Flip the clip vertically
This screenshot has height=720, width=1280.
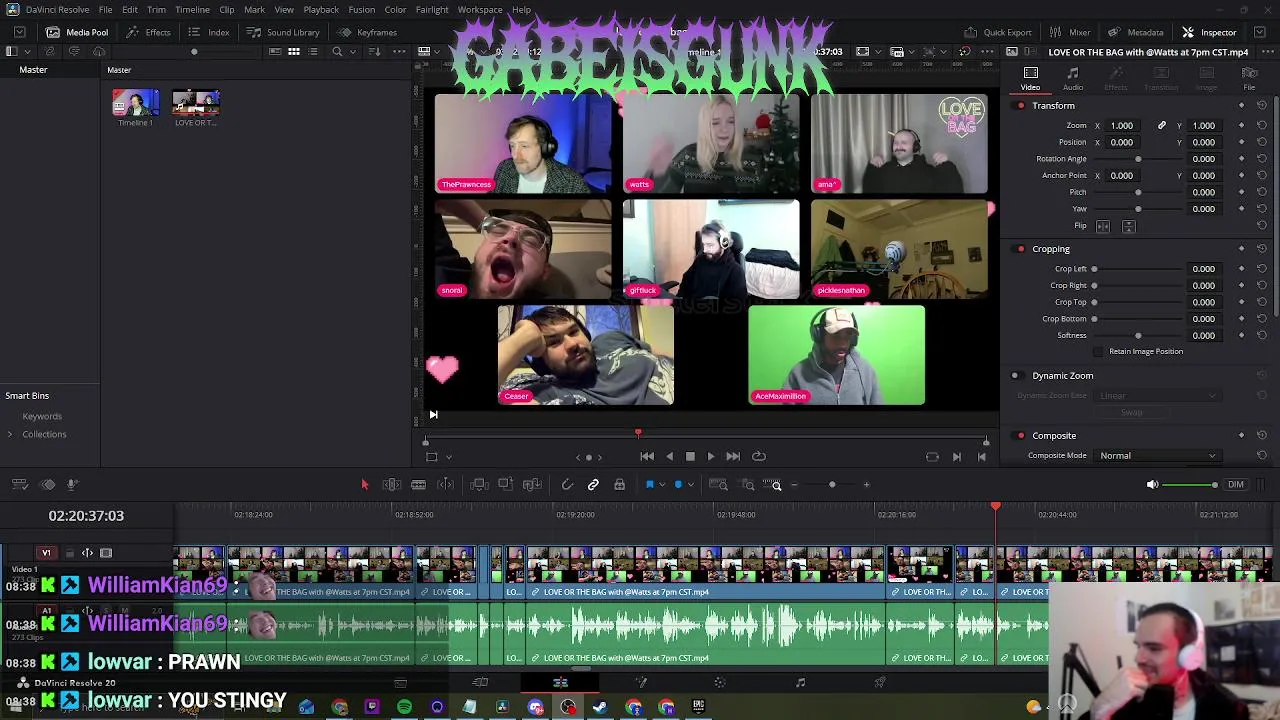click(1128, 226)
